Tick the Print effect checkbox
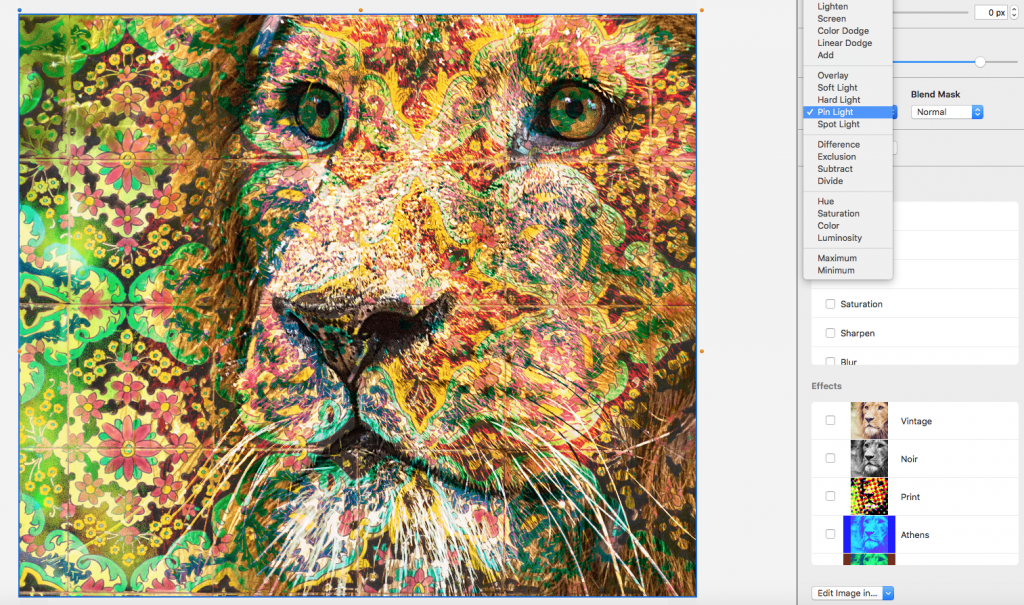This screenshot has height=605, width=1024. tap(830, 496)
